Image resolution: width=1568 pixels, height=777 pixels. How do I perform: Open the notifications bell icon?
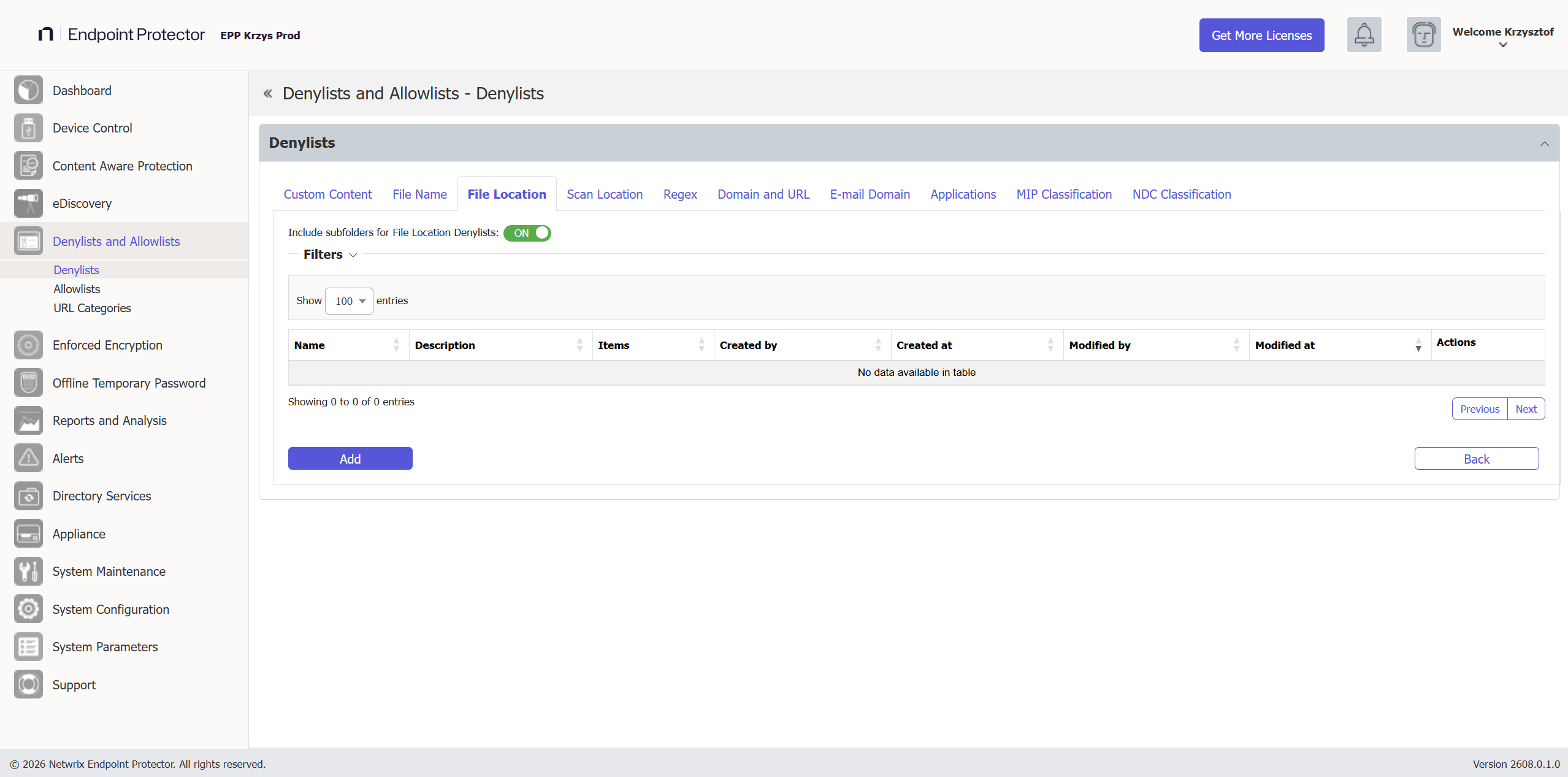[x=1364, y=35]
